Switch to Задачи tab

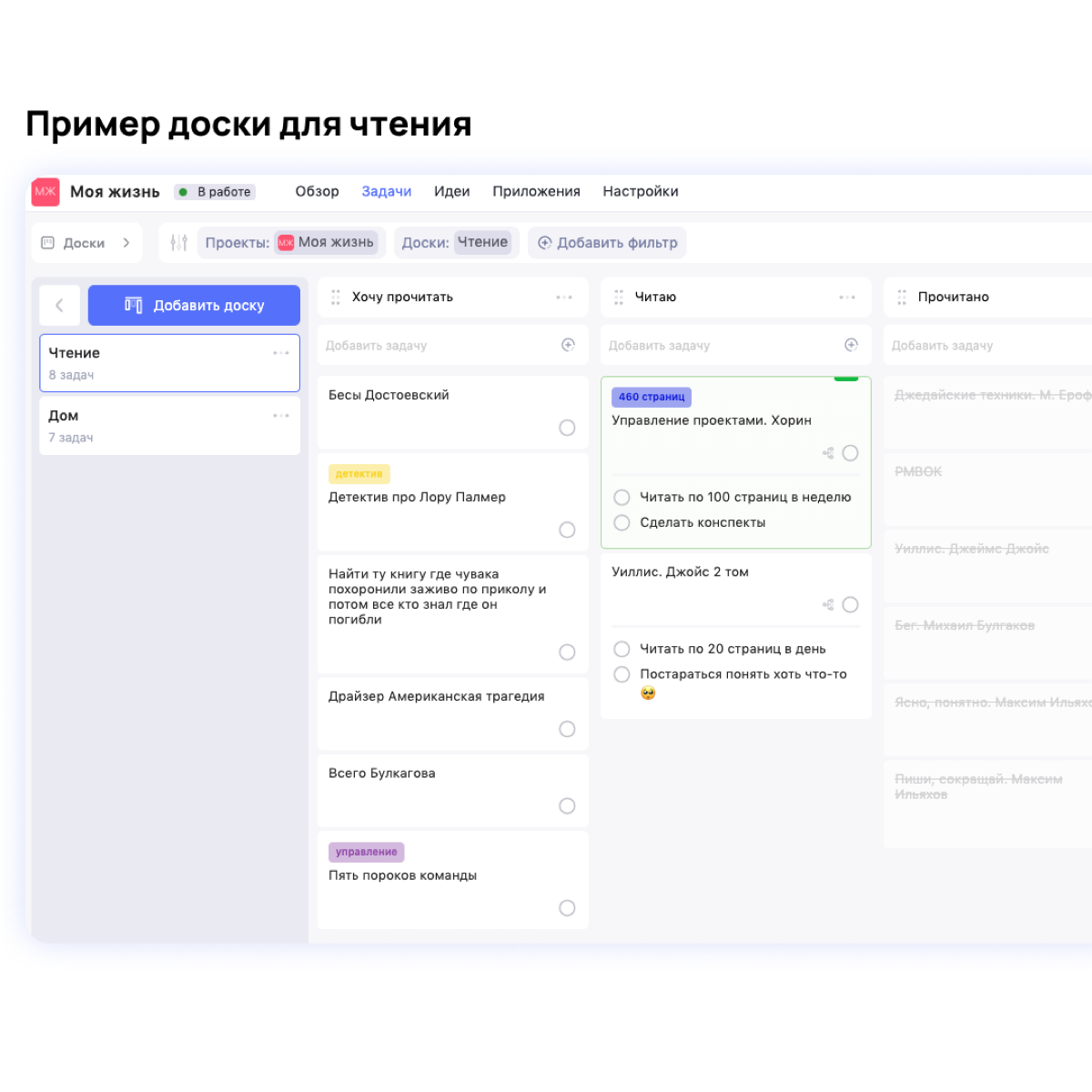pos(387,192)
